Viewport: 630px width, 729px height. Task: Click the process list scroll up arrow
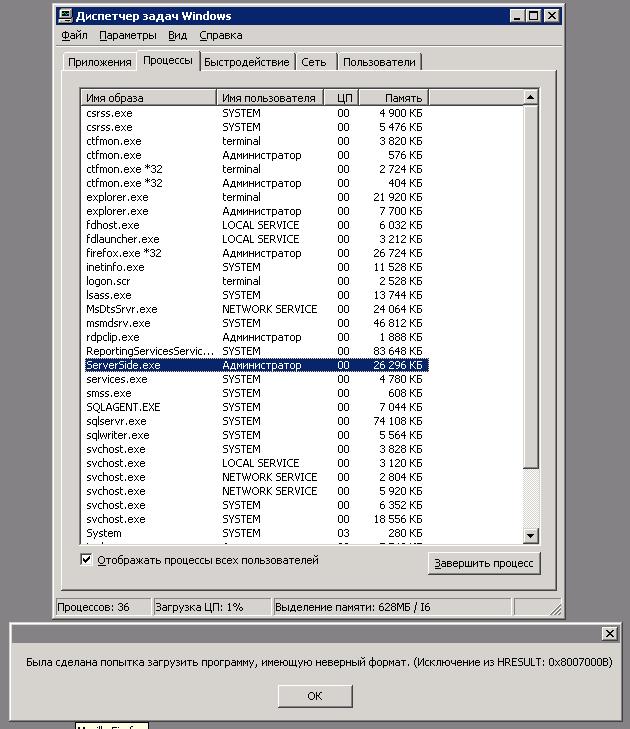point(531,97)
